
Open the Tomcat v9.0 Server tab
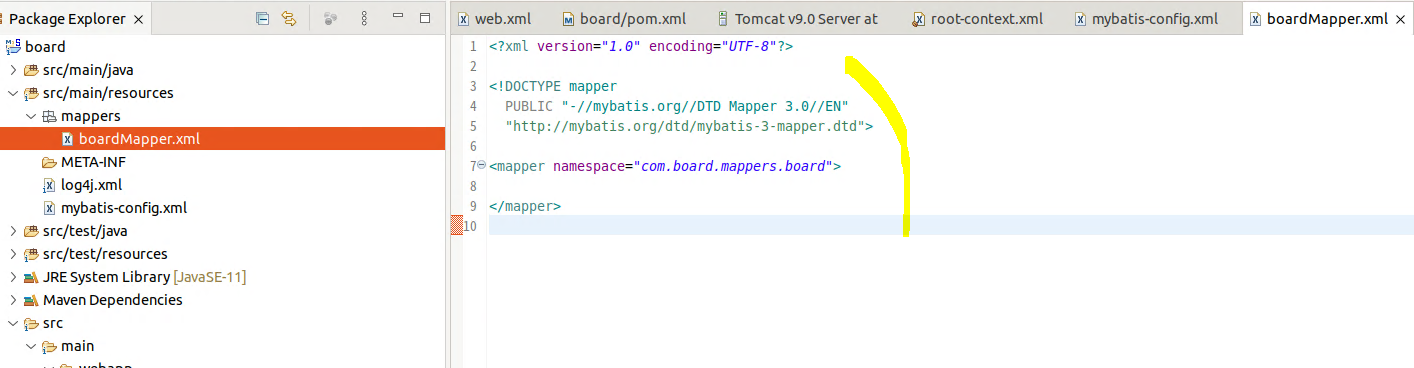point(797,19)
